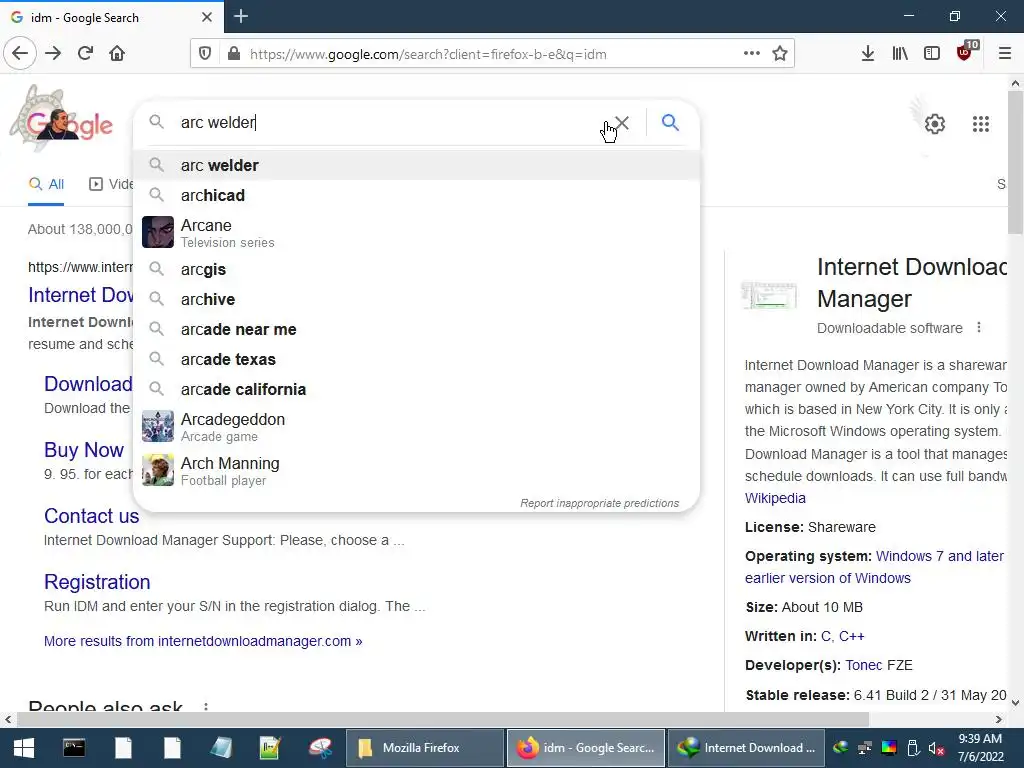The height and width of the screenshot is (768, 1024).
Task: Choose Arch Manning Football player suggestion
Action: coord(416,470)
